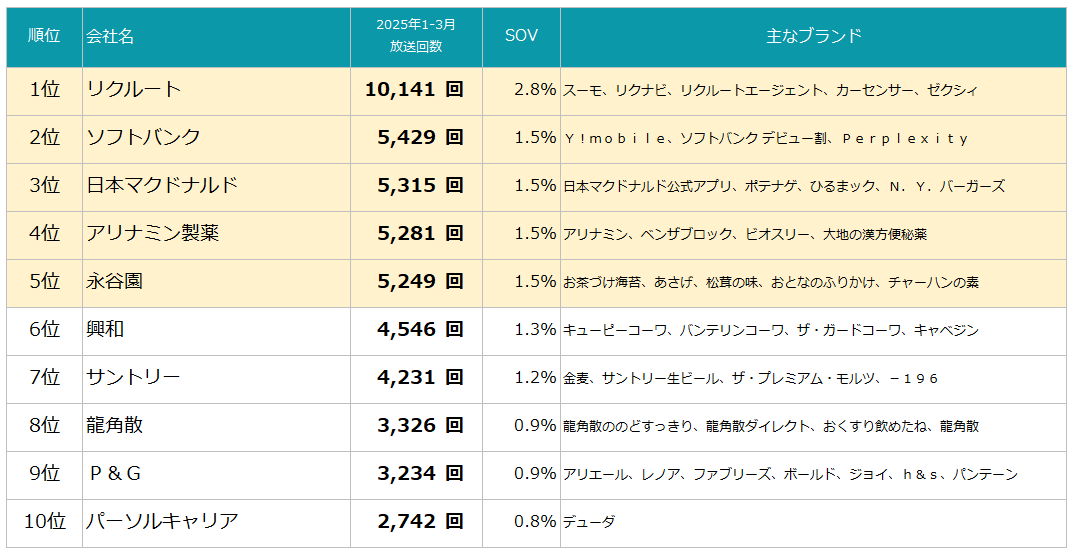Image resolution: width=1076 pixels, height=557 pixels.
Task: Click the 10,141 回 broadcast count
Action: pyautogui.click(x=414, y=90)
